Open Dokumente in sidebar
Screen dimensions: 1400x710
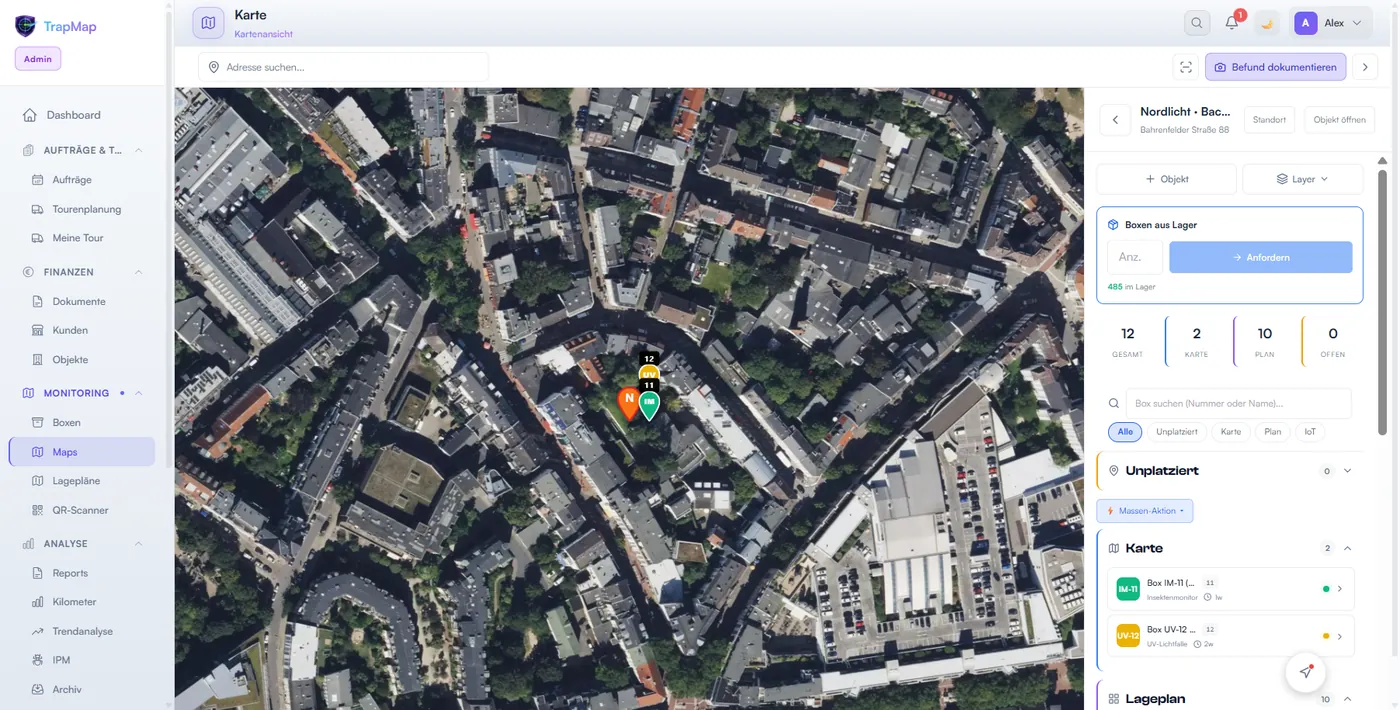79,301
